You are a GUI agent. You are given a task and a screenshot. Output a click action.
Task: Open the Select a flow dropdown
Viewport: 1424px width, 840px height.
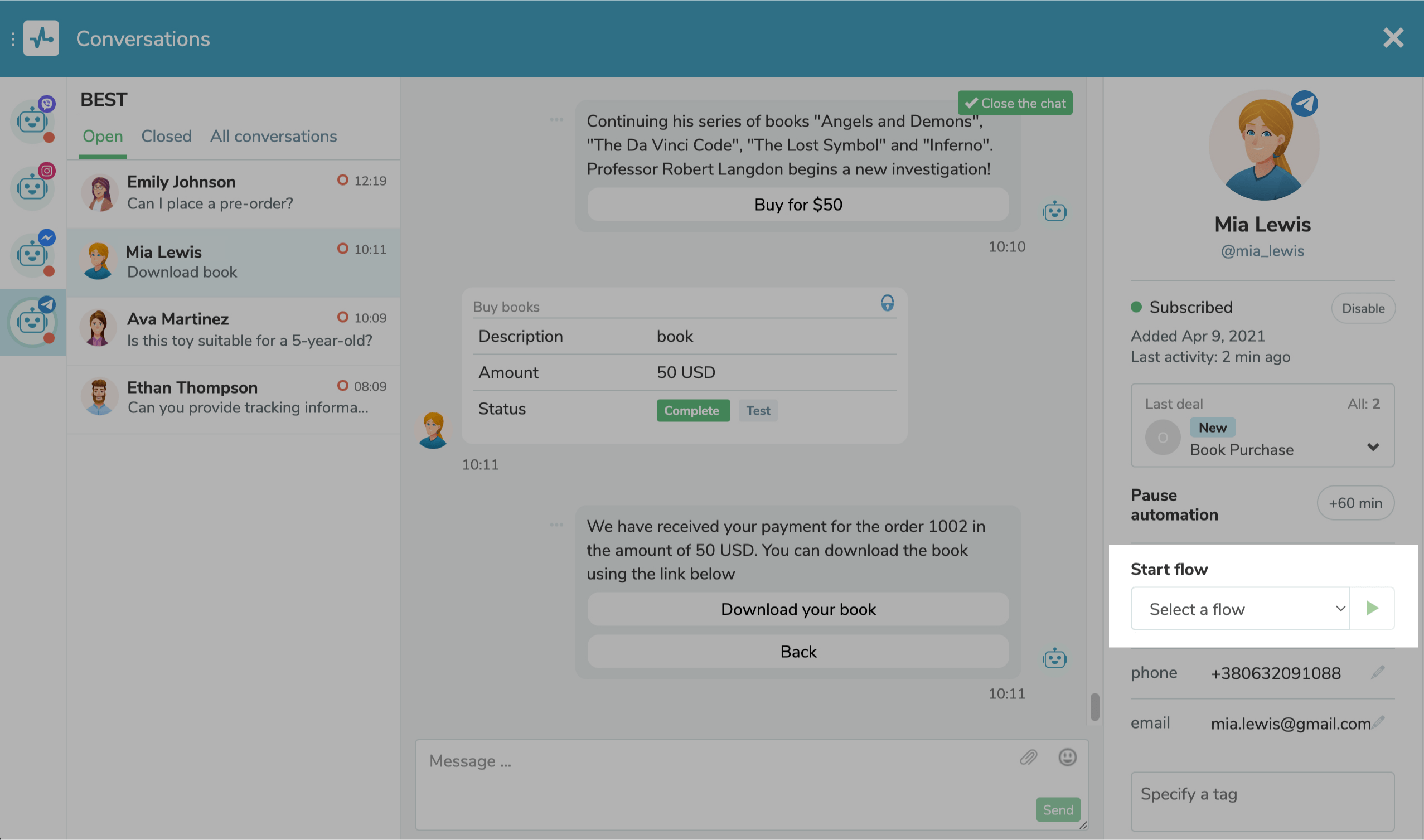1240,609
